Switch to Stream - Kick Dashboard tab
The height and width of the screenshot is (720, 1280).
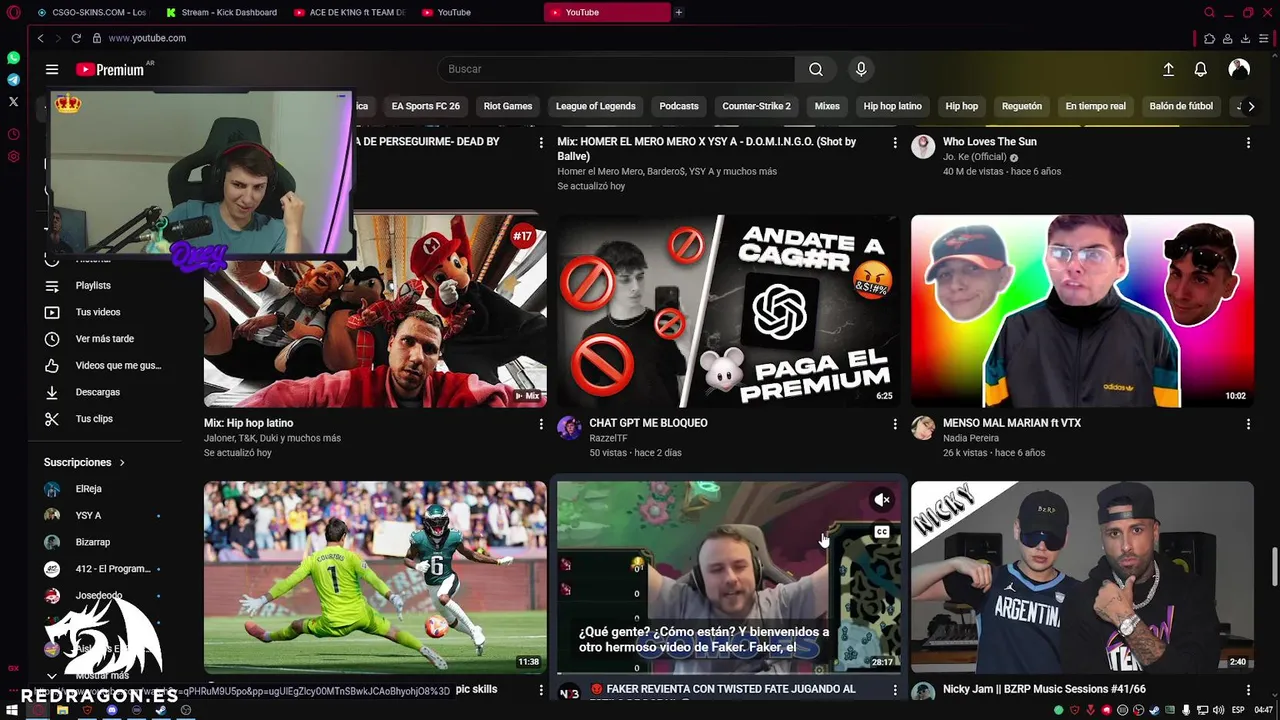(x=222, y=12)
